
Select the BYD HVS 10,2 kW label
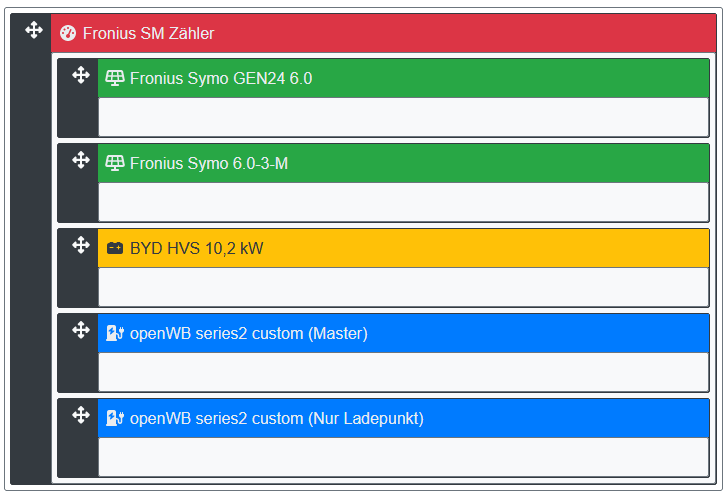[197, 249]
